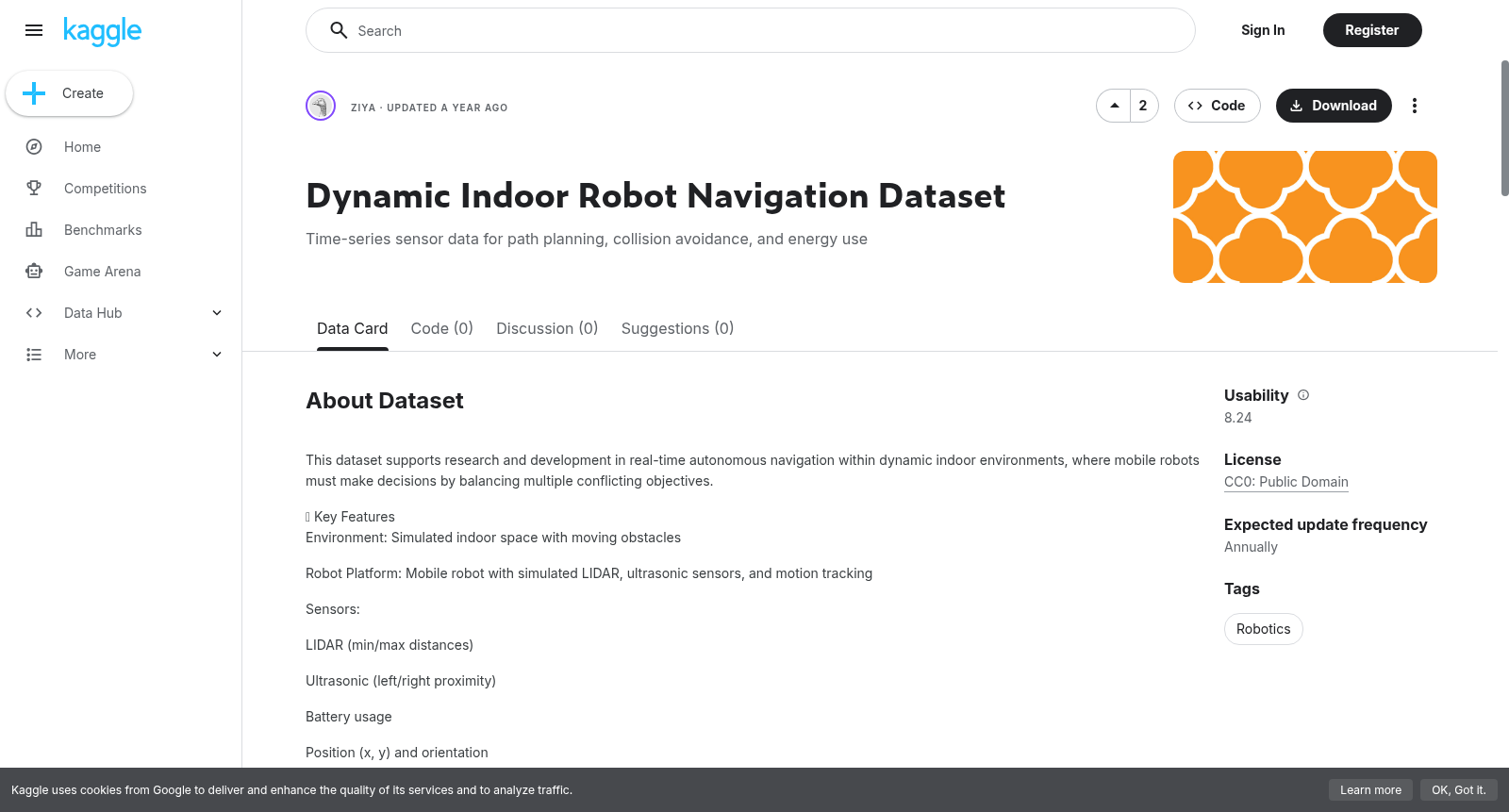Viewport: 1509px width, 812px height.
Task: Expand the More section chevron
Action: coord(217,355)
